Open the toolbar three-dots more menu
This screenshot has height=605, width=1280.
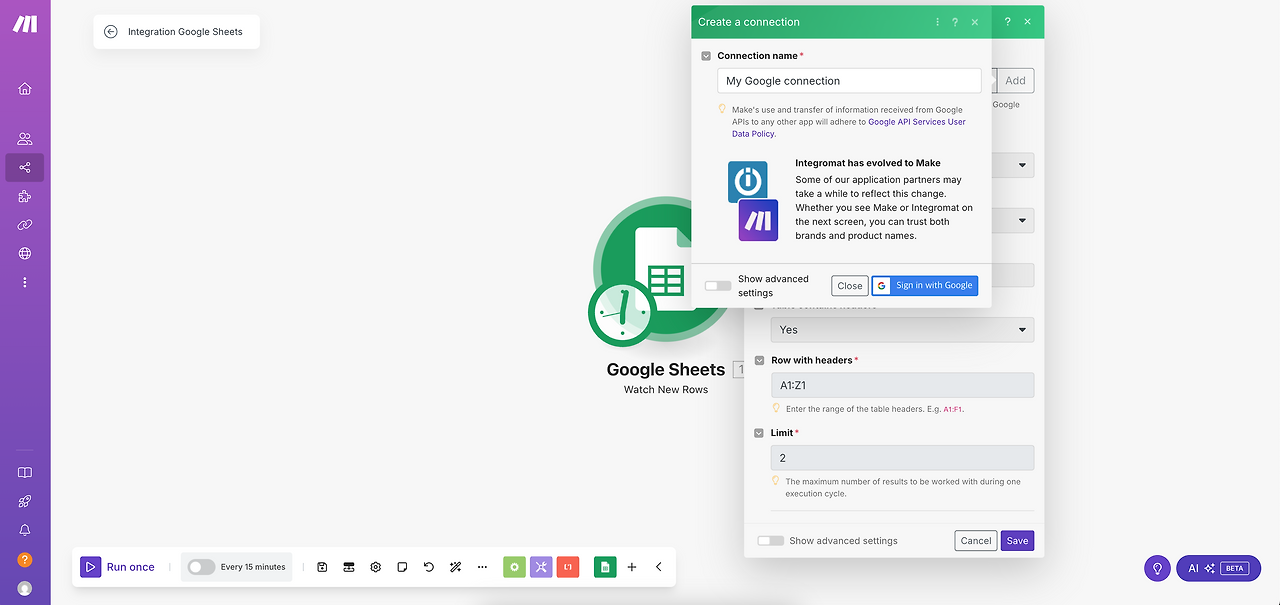pos(482,567)
